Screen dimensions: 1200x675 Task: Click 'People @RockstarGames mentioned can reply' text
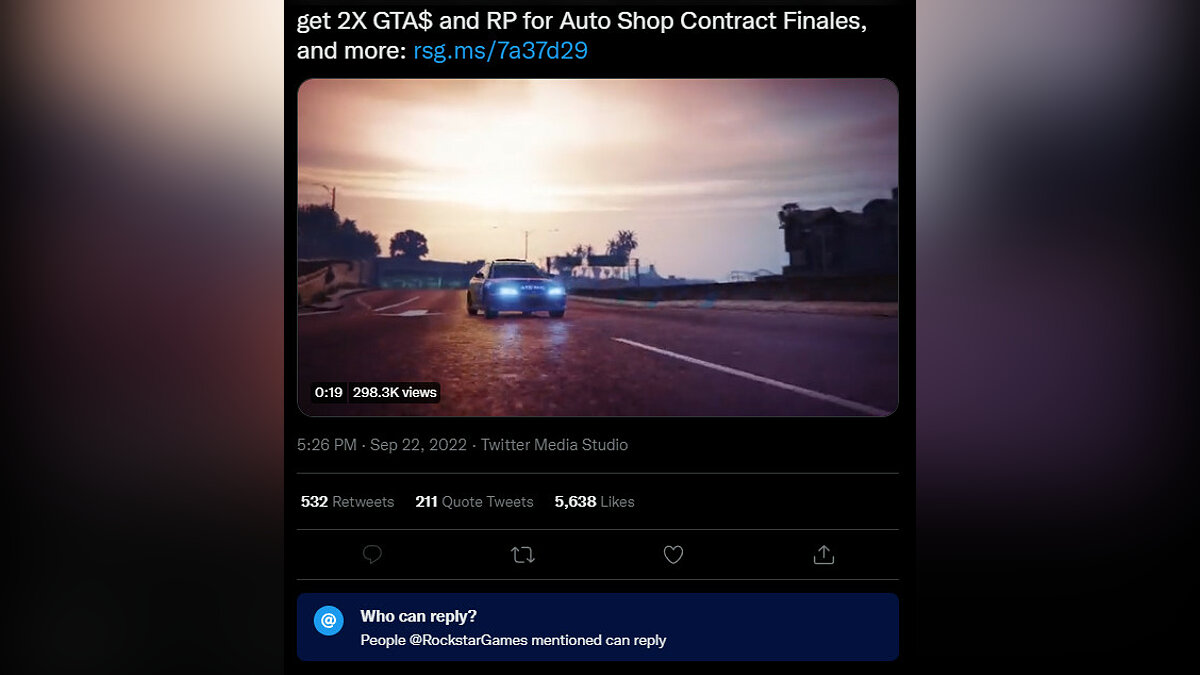tap(513, 640)
